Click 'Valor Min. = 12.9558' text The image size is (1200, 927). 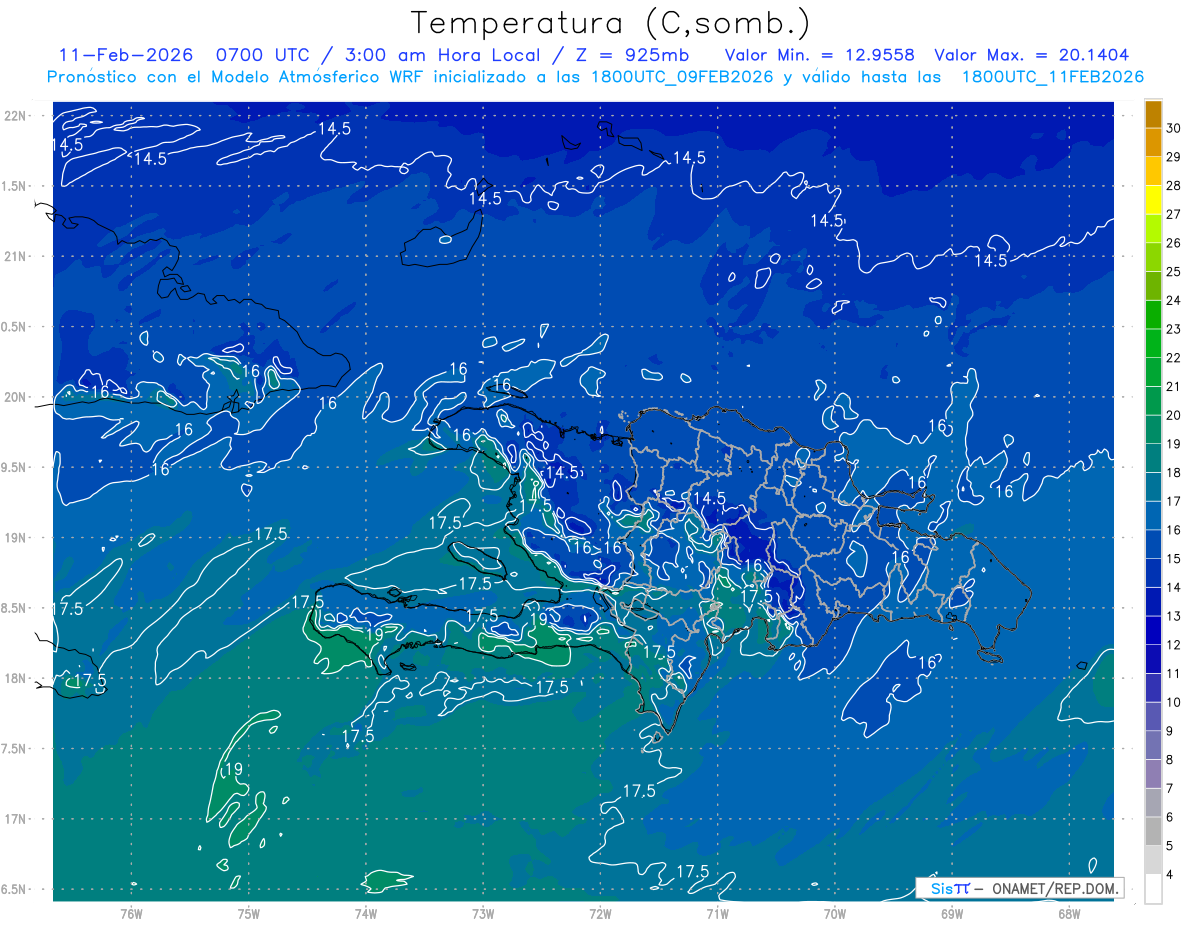pos(820,55)
